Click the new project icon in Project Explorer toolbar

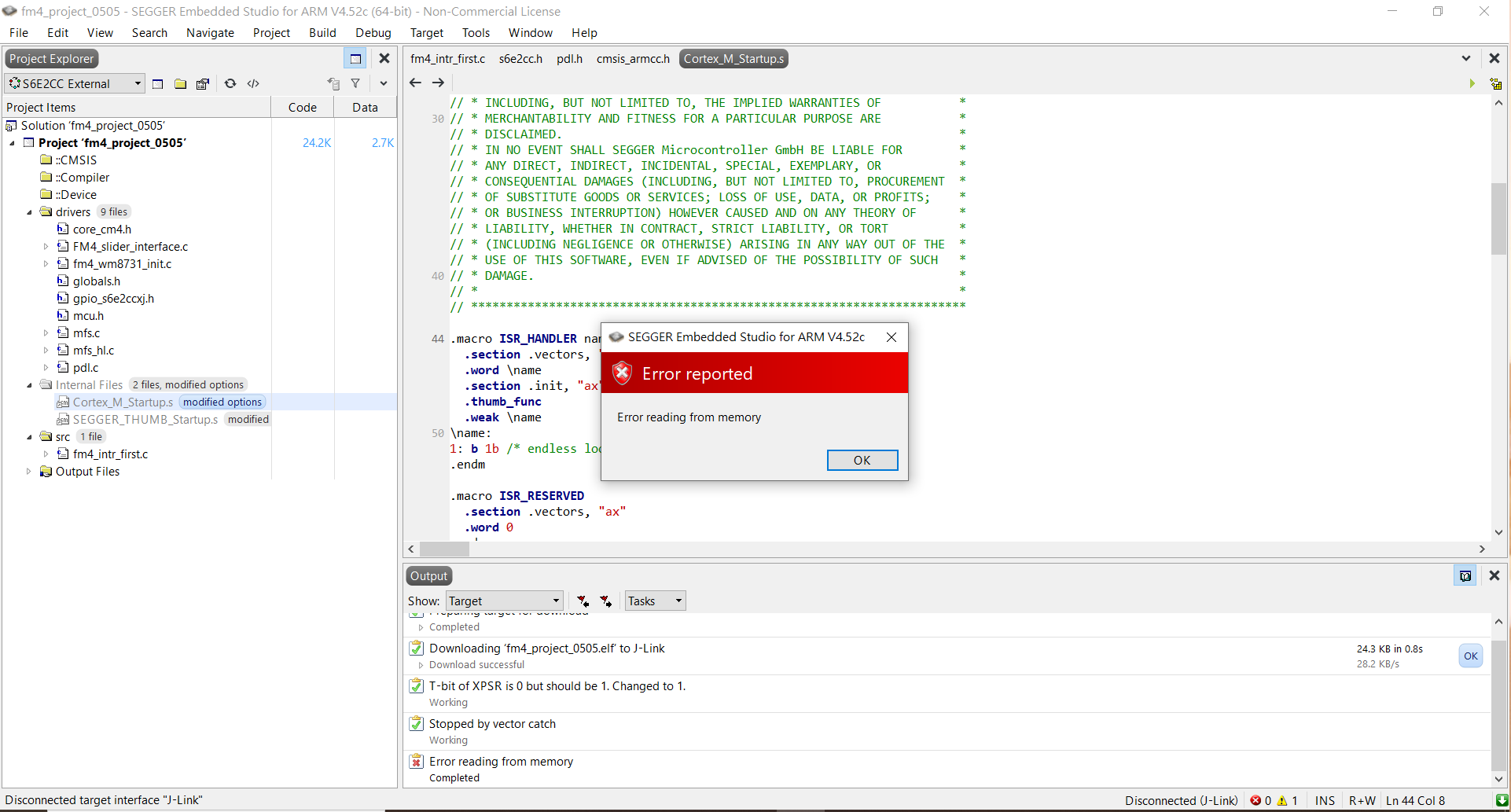click(x=158, y=83)
